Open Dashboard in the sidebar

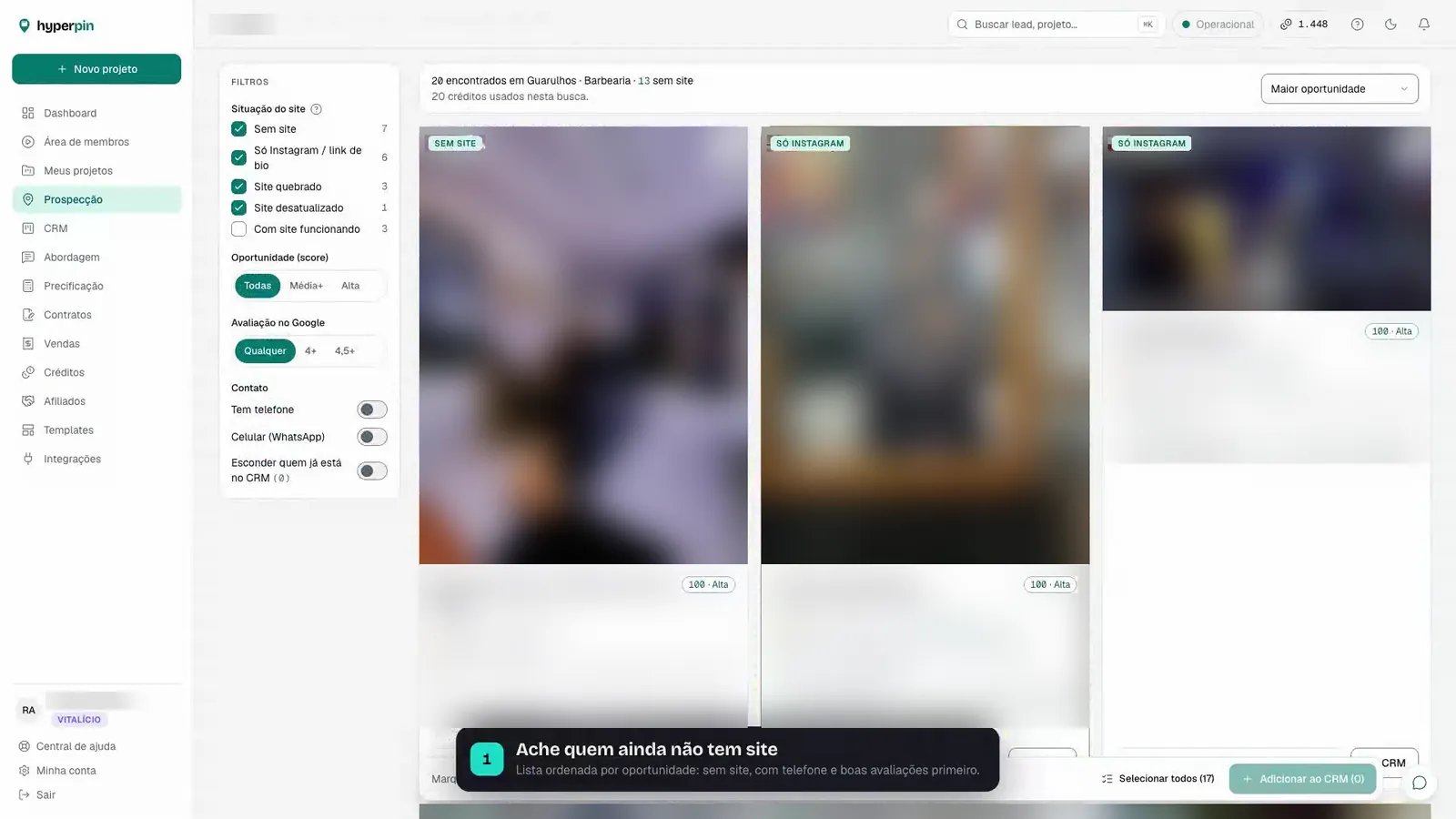(96, 113)
